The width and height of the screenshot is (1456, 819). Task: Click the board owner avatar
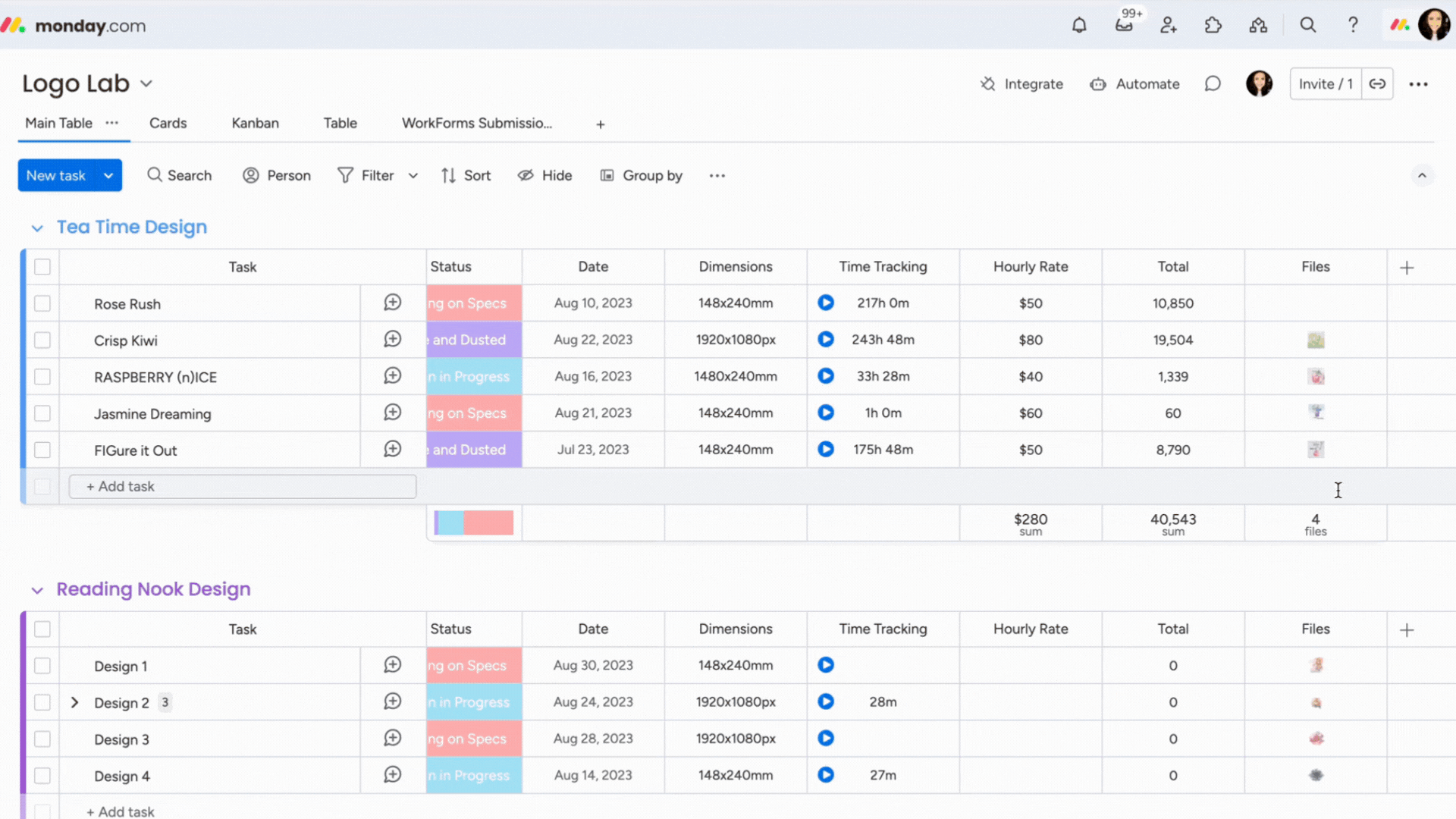1259,83
